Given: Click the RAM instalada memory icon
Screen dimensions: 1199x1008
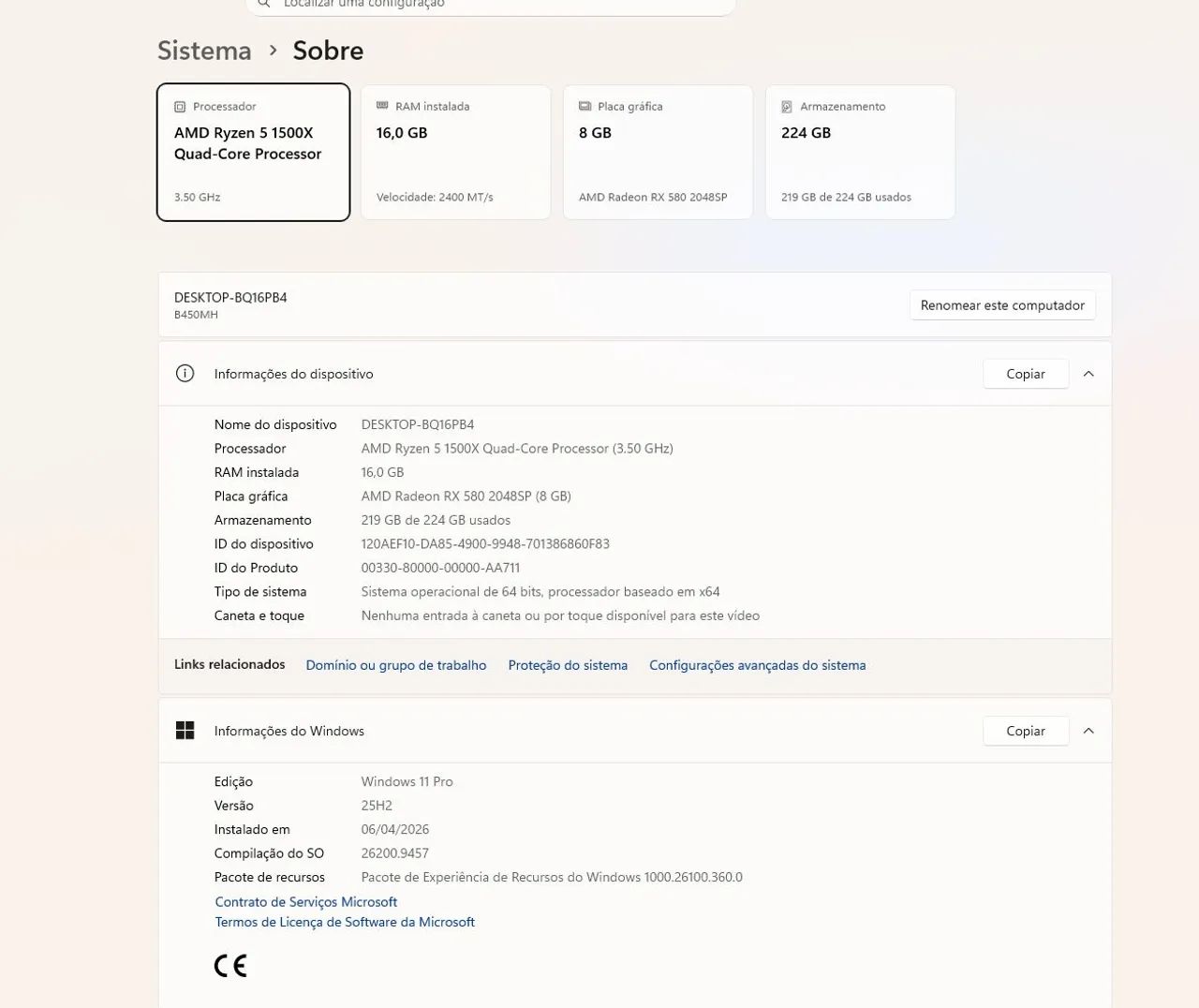Looking at the screenshot, I should [x=382, y=106].
